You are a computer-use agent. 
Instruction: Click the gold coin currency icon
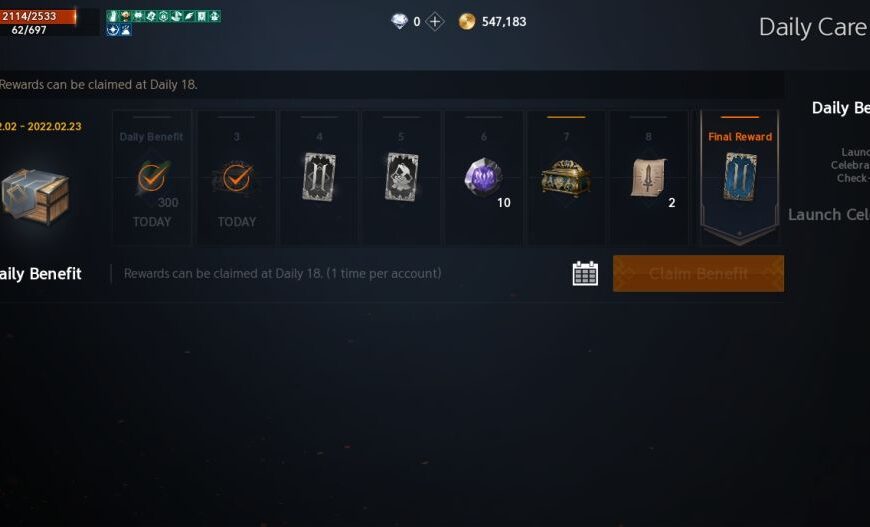click(x=467, y=22)
